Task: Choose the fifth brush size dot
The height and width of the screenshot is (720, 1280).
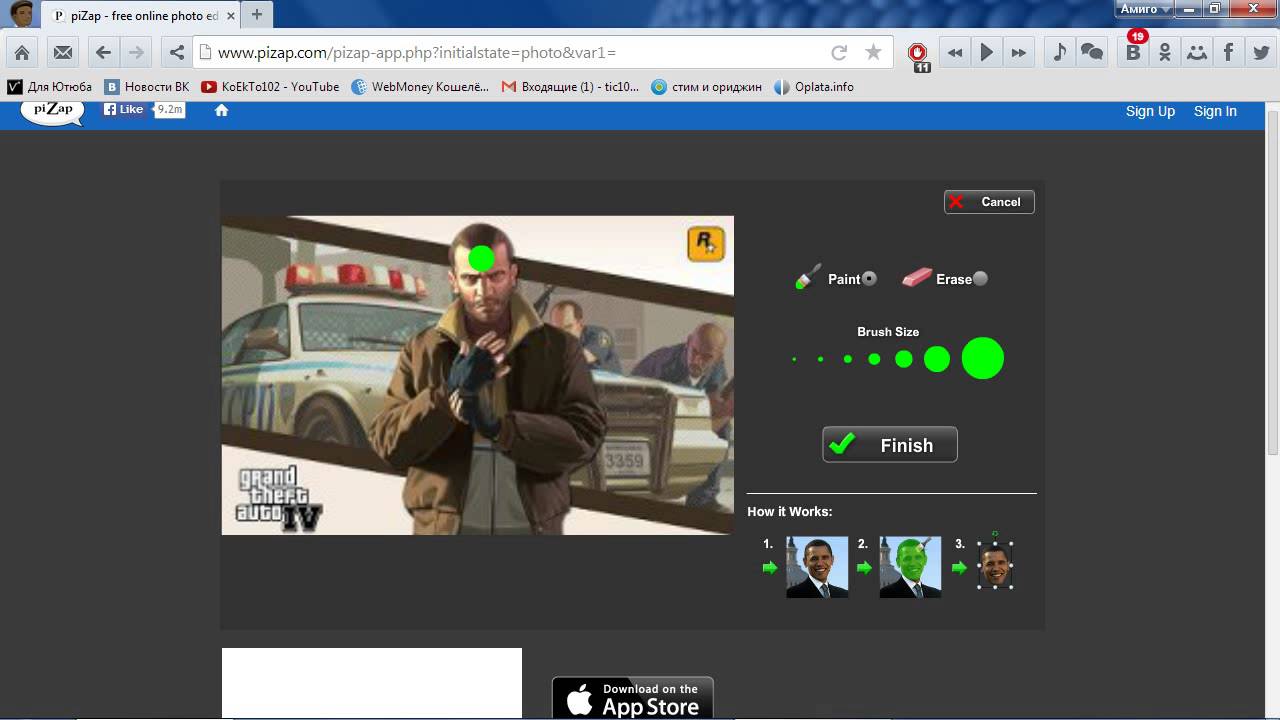Action: pyautogui.click(x=904, y=359)
